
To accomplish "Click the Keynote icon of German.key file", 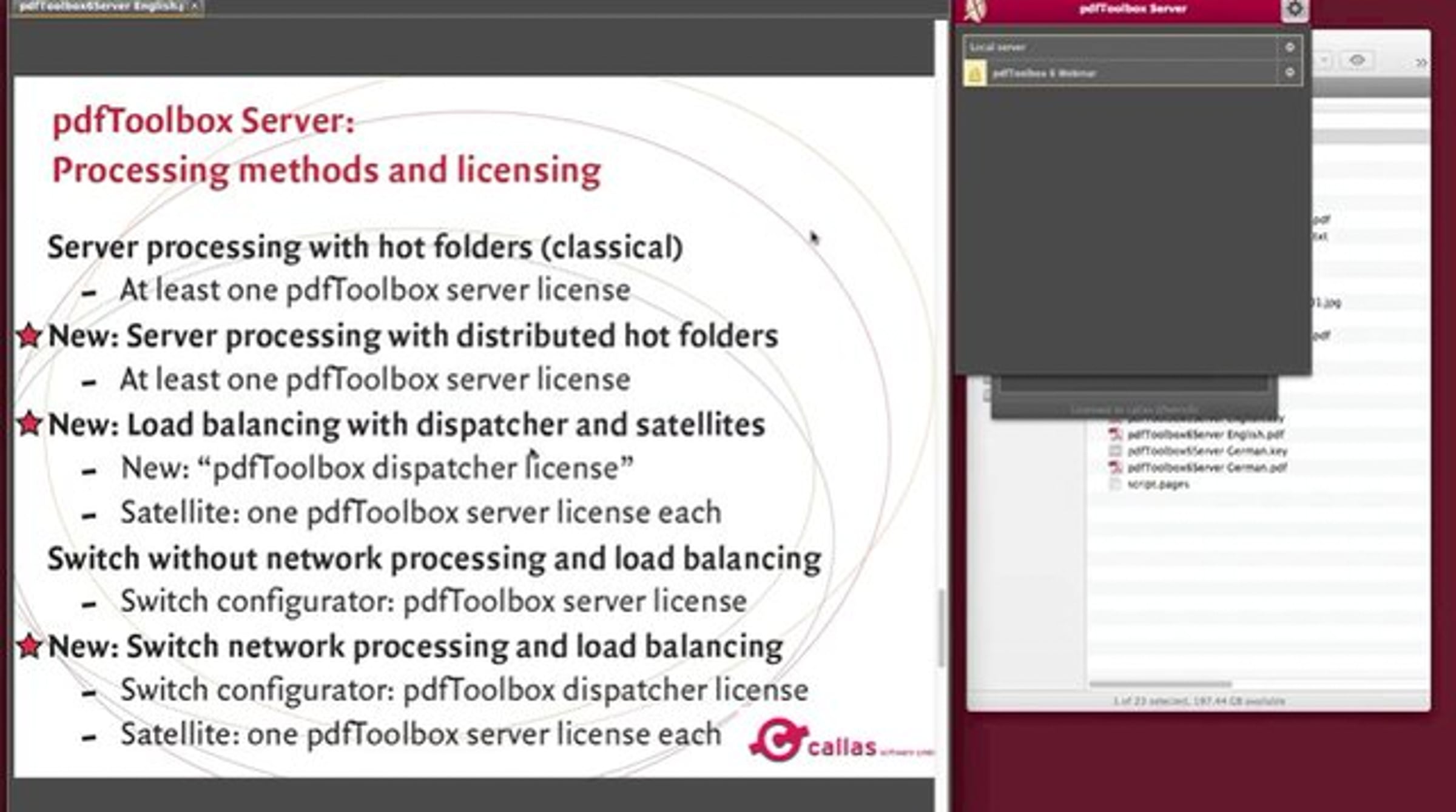I will point(1115,451).
